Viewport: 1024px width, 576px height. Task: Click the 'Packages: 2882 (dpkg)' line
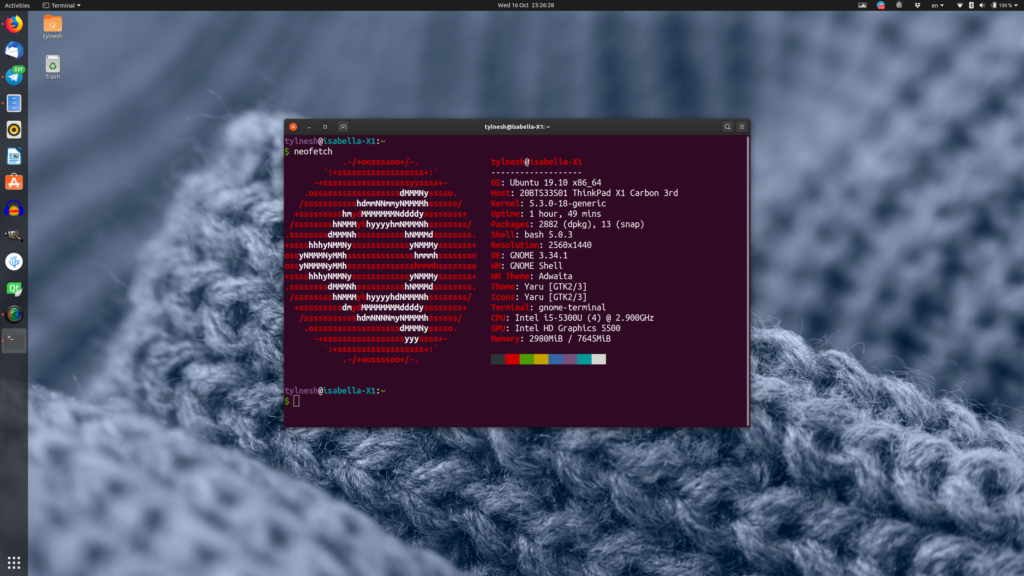(x=568, y=225)
